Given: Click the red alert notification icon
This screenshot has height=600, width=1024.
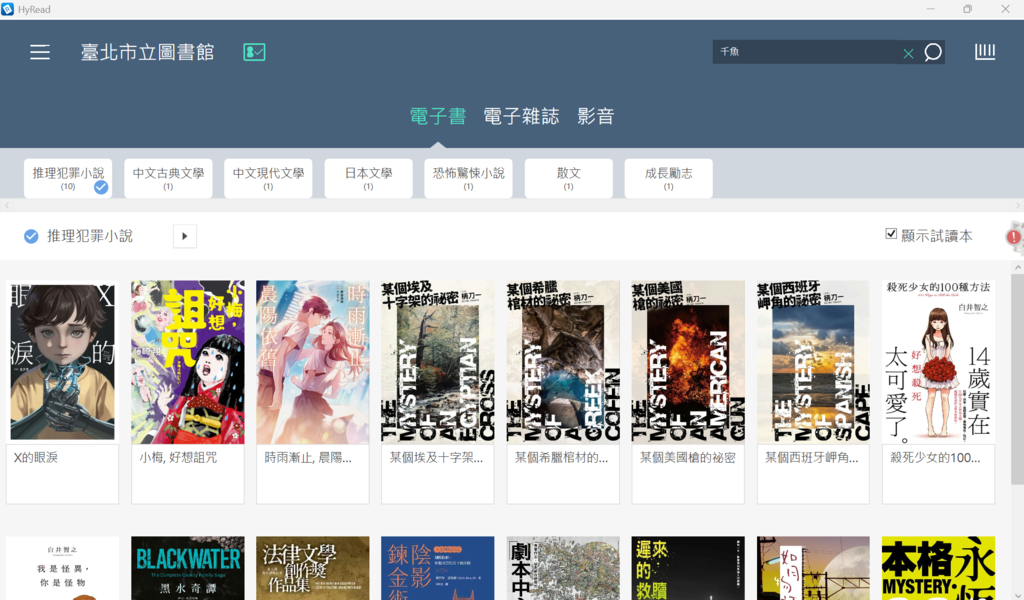Looking at the screenshot, I should click(x=1014, y=236).
